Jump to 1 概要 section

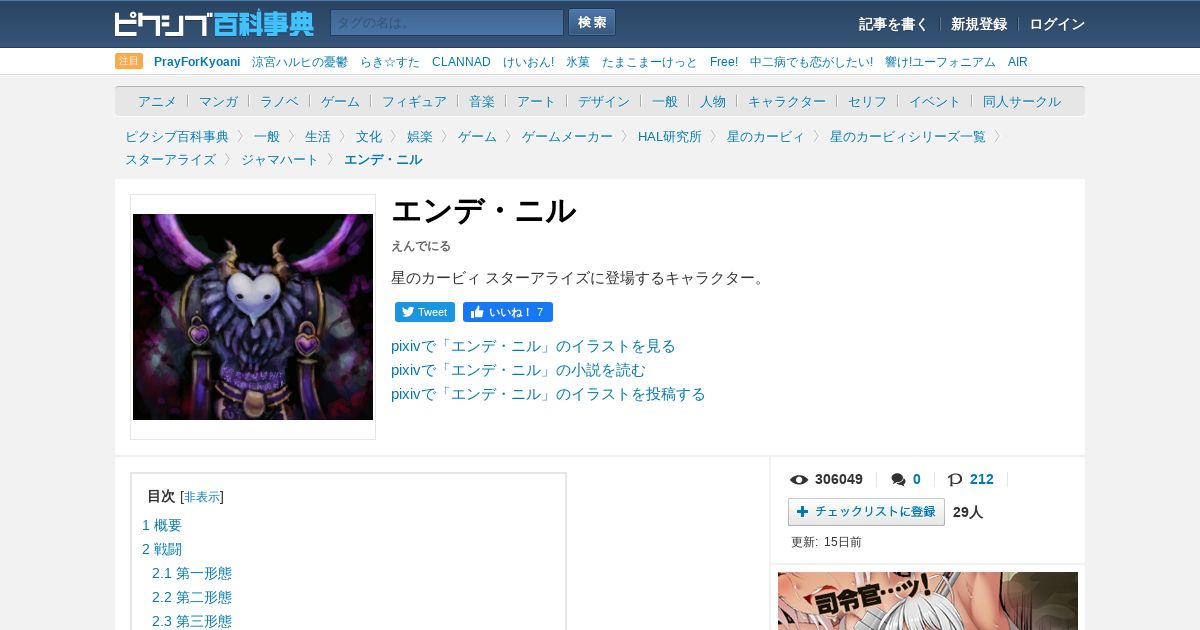point(162,525)
